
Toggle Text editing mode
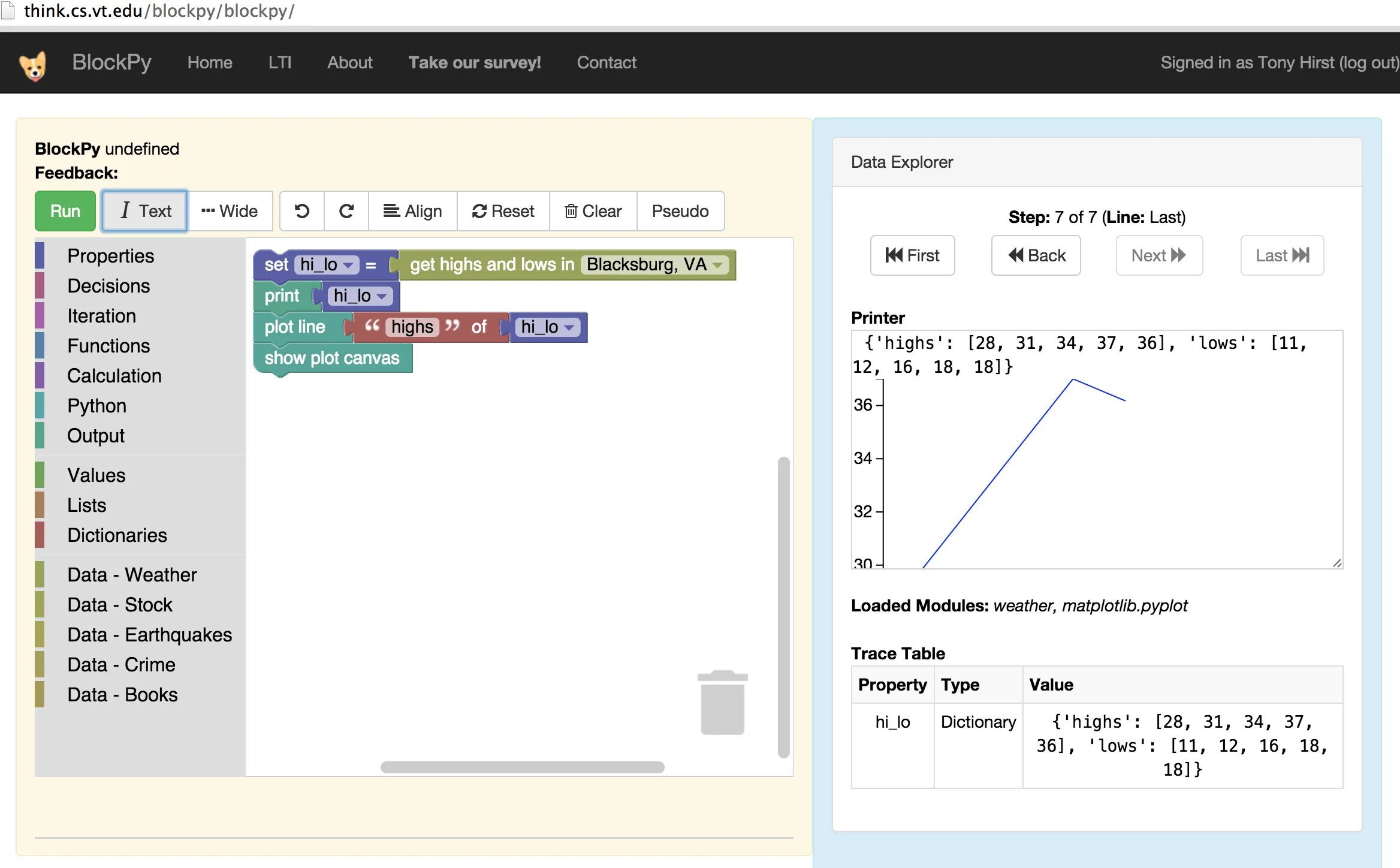pyautogui.click(x=144, y=211)
